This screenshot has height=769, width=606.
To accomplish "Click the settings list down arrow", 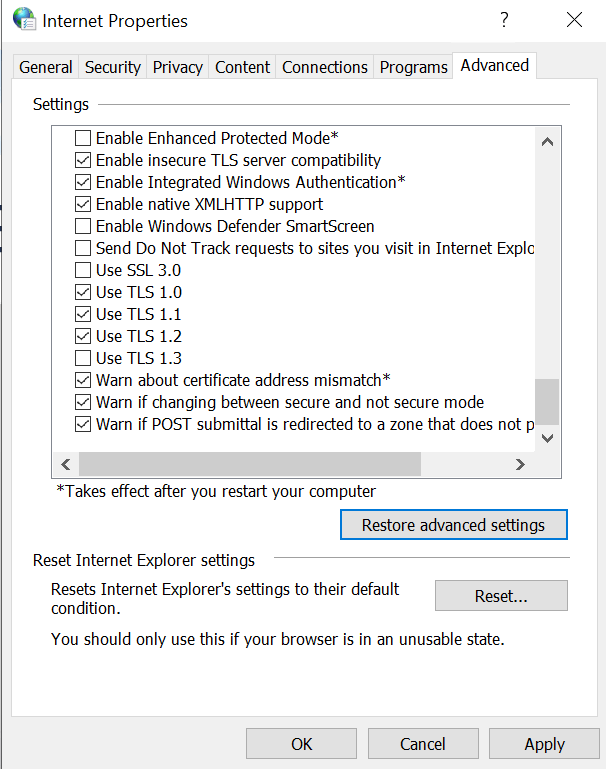I will pos(547,438).
